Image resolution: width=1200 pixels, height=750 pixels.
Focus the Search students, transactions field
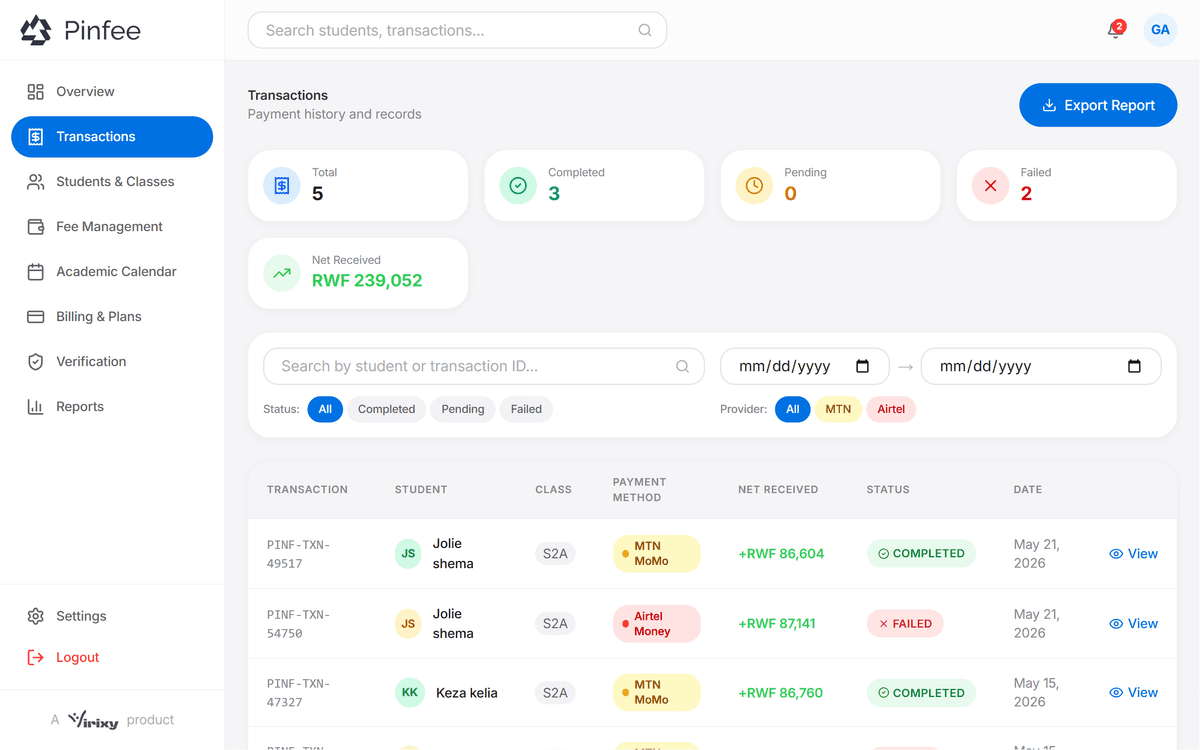pos(457,30)
